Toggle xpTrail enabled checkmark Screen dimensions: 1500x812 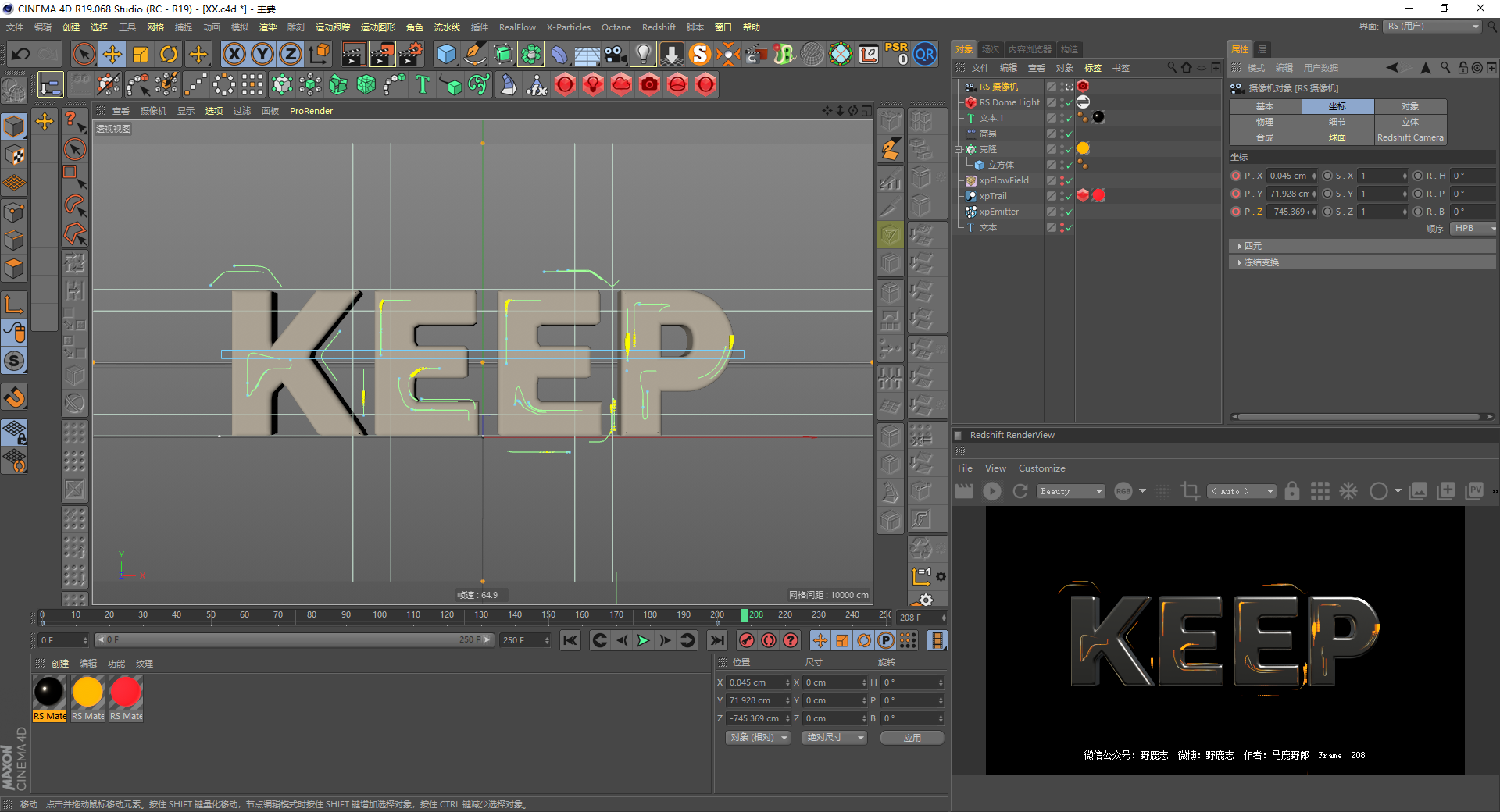1069,196
